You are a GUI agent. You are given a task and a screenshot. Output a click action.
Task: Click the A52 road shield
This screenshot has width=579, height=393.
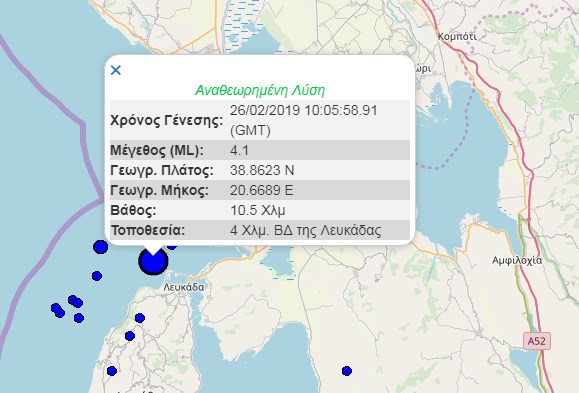[537, 341]
